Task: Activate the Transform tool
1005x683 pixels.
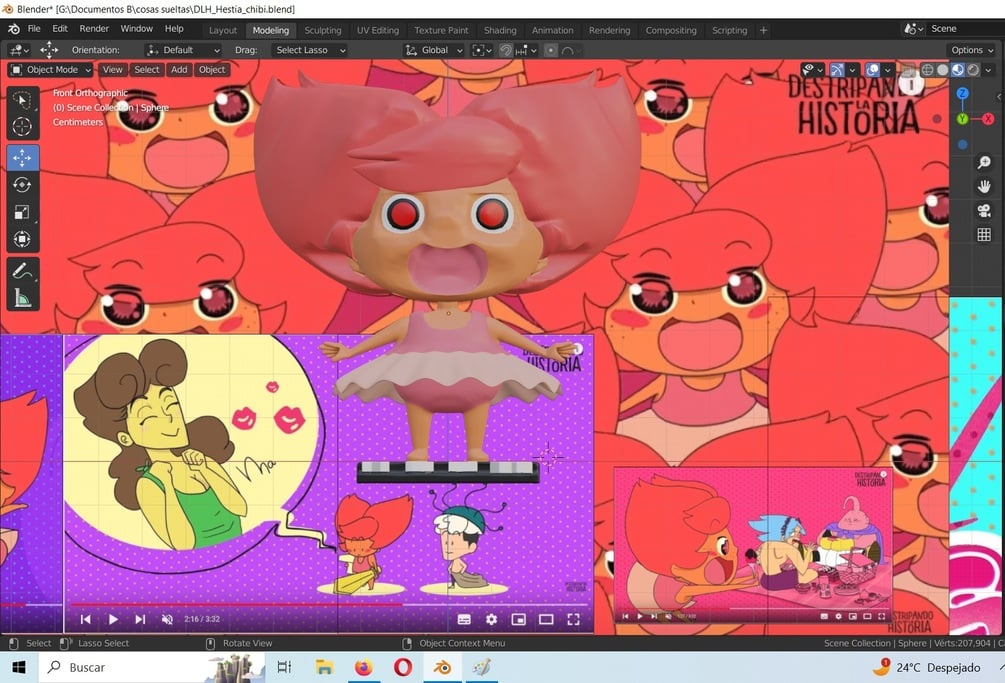Action: (x=22, y=239)
